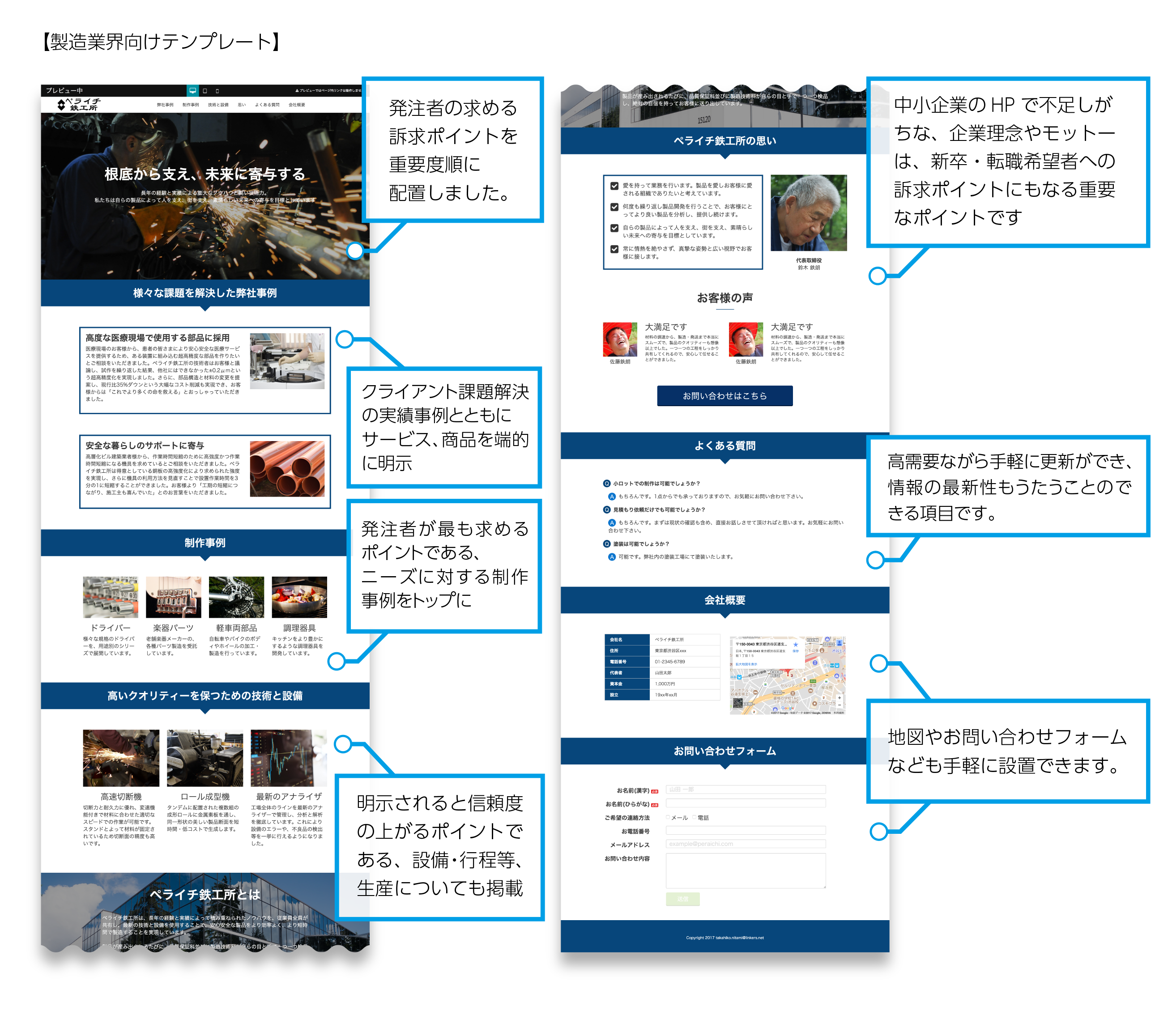Image resolution: width=1172 pixels, height=1036 pixels.
Task: Click the ドライバー product thumbnail
Action: click(111, 597)
